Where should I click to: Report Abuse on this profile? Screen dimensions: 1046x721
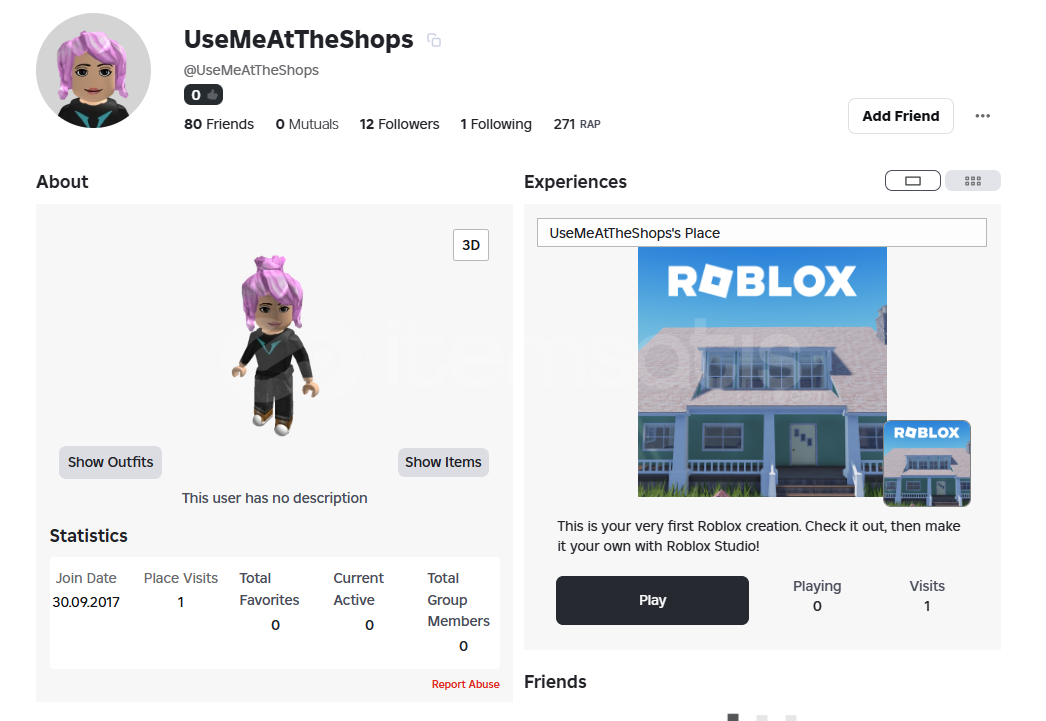click(x=466, y=684)
